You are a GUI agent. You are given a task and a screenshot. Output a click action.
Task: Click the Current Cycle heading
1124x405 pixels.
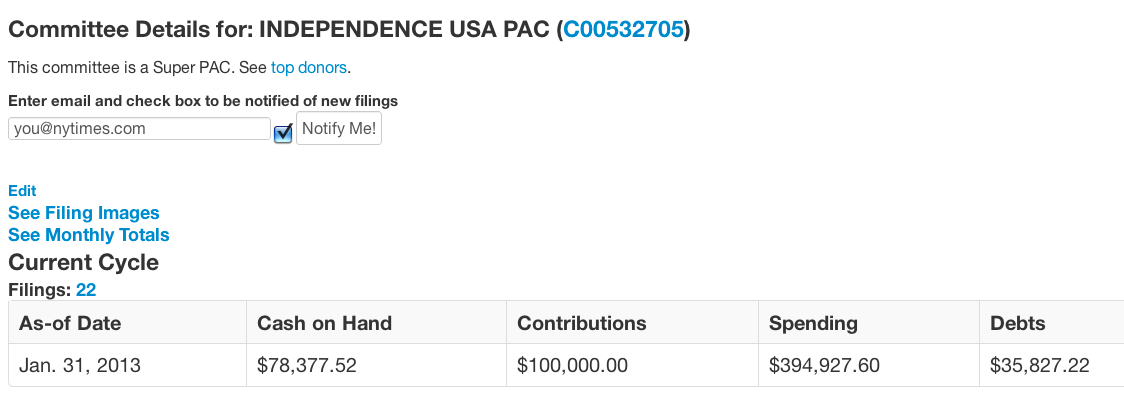coord(83,263)
